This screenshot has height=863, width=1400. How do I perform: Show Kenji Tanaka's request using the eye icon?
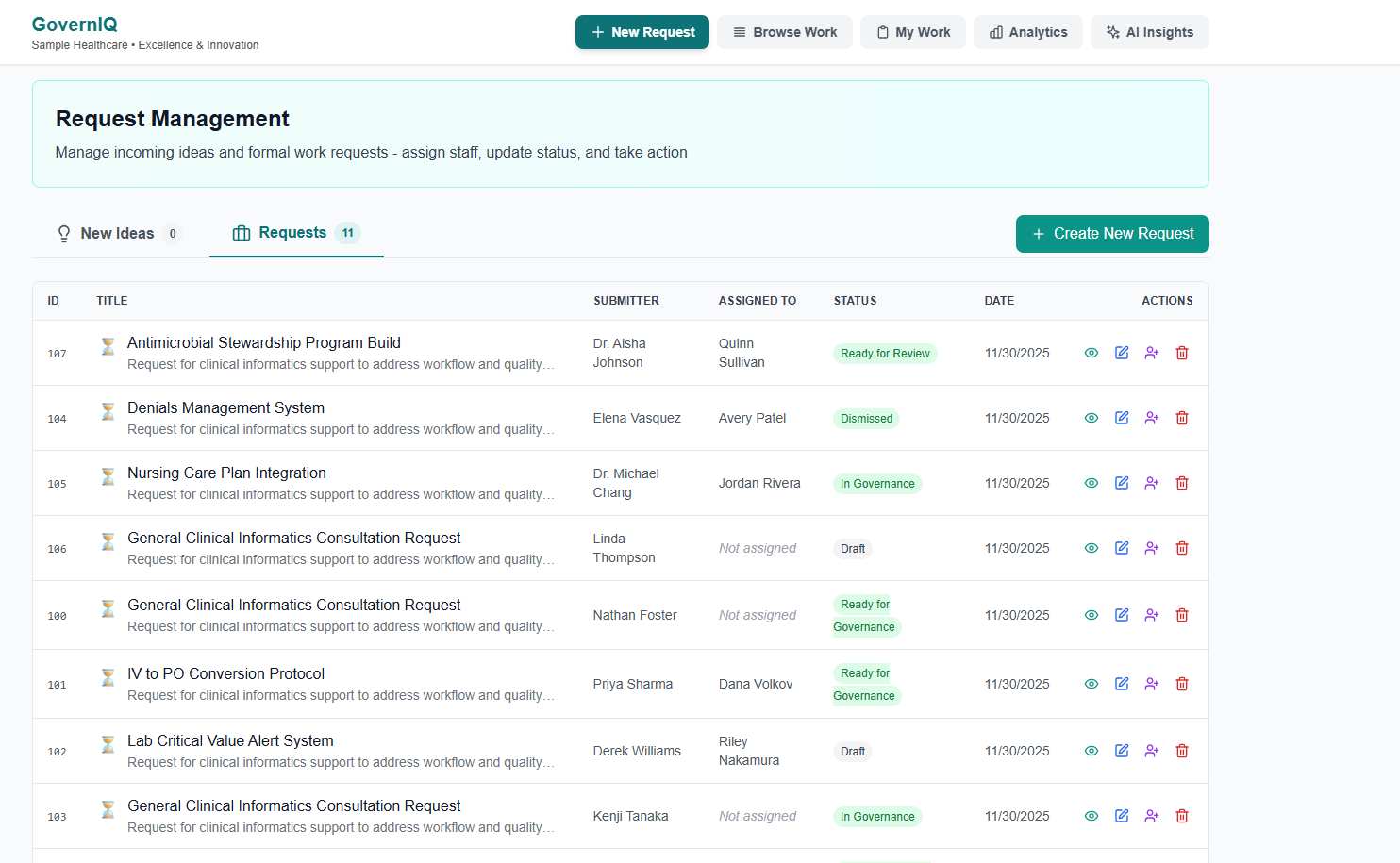[1092, 816]
